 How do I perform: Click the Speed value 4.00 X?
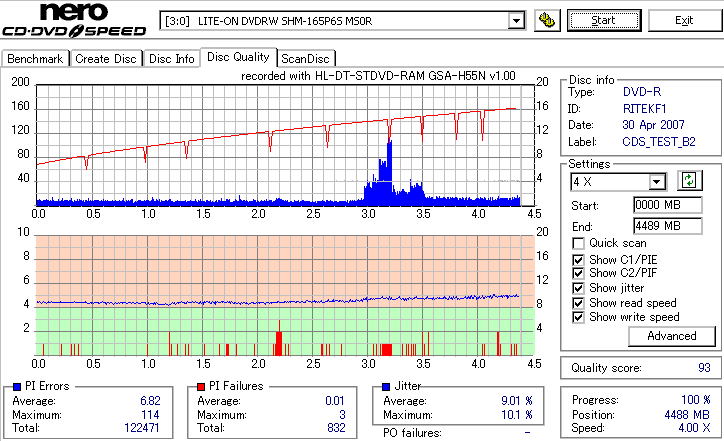[694, 428]
